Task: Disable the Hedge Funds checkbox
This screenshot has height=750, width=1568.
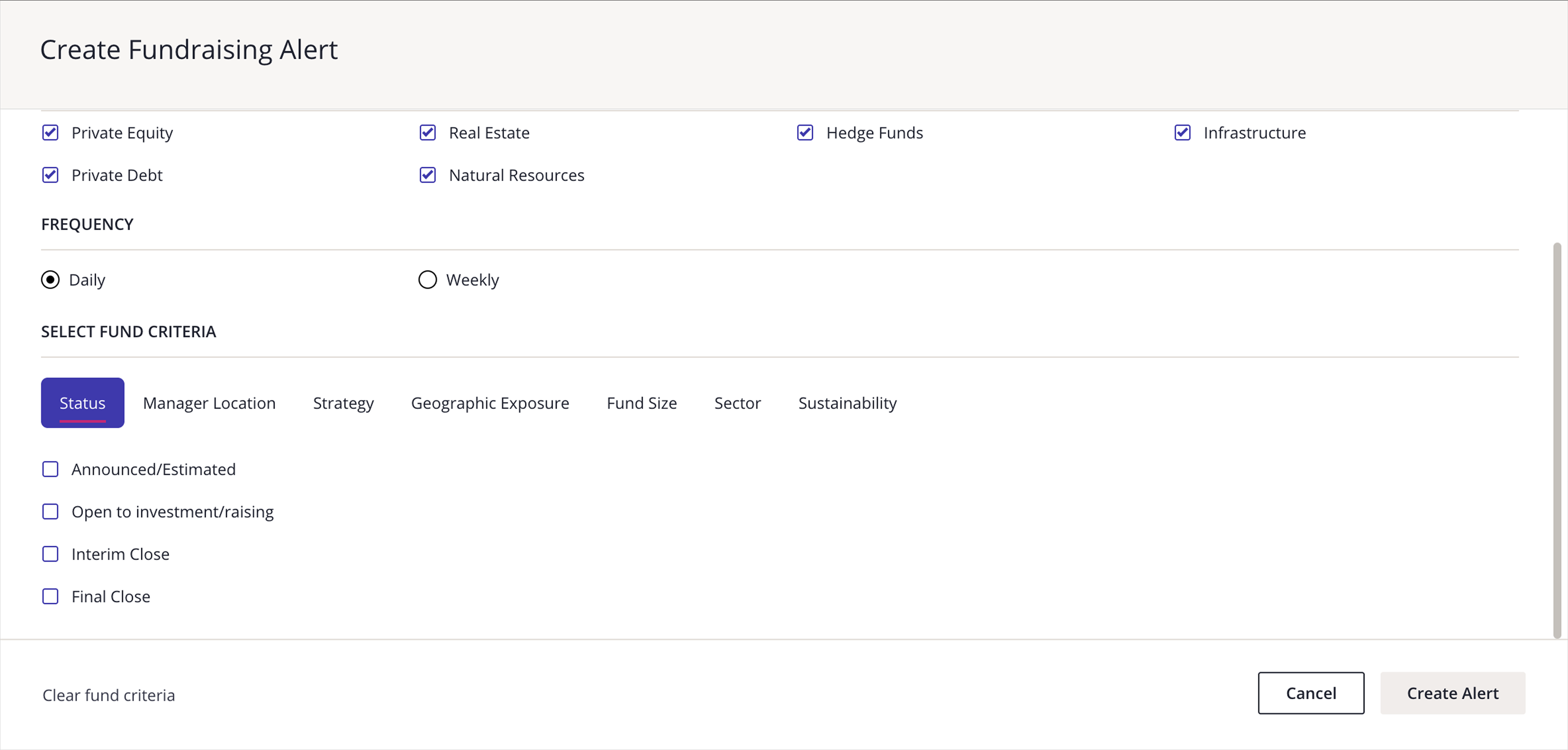Action: (x=805, y=133)
